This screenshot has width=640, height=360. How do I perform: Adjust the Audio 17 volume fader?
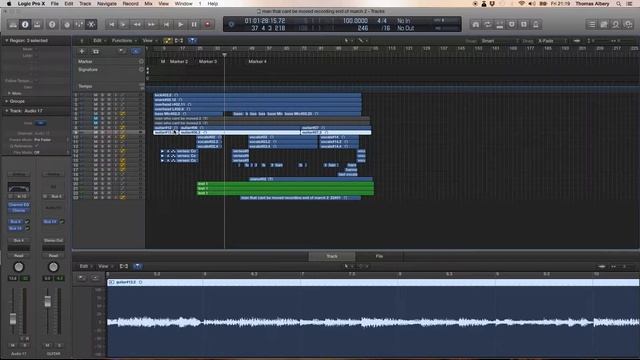click(x=13, y=319)
